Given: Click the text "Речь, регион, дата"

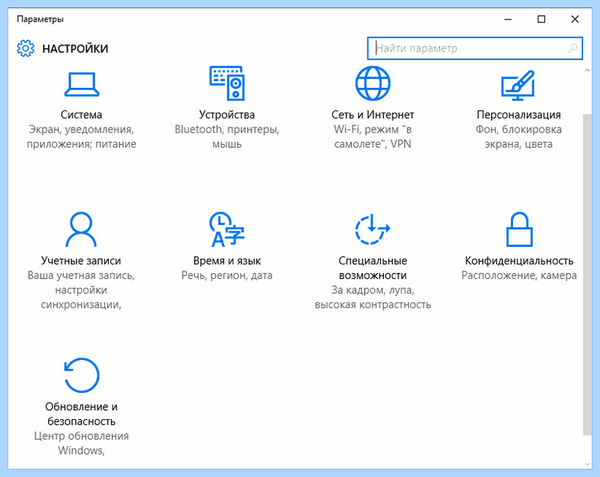Looking at the screenshot, I should coord(227,275).
